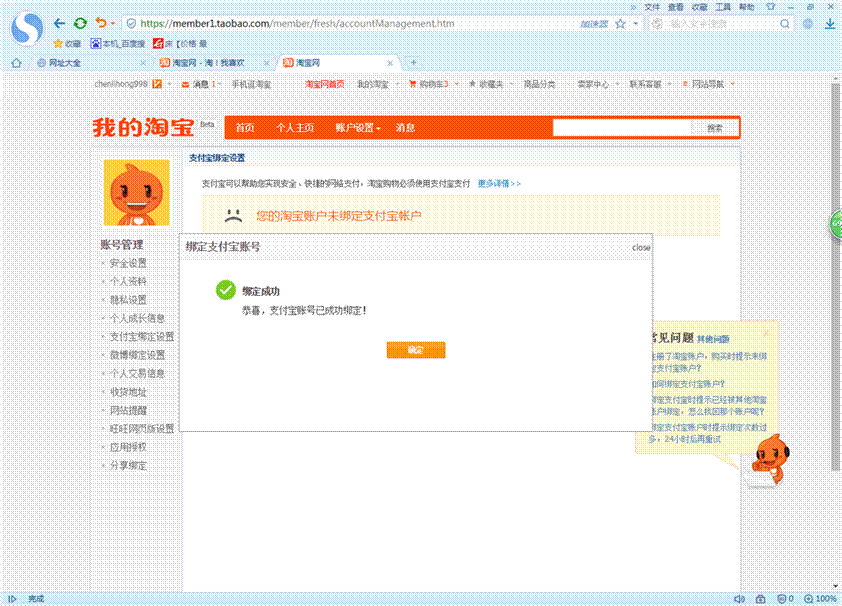Click 更多详情>> link
The height and width of the screenshot is (606, 842).
click(x=499, y=184)
